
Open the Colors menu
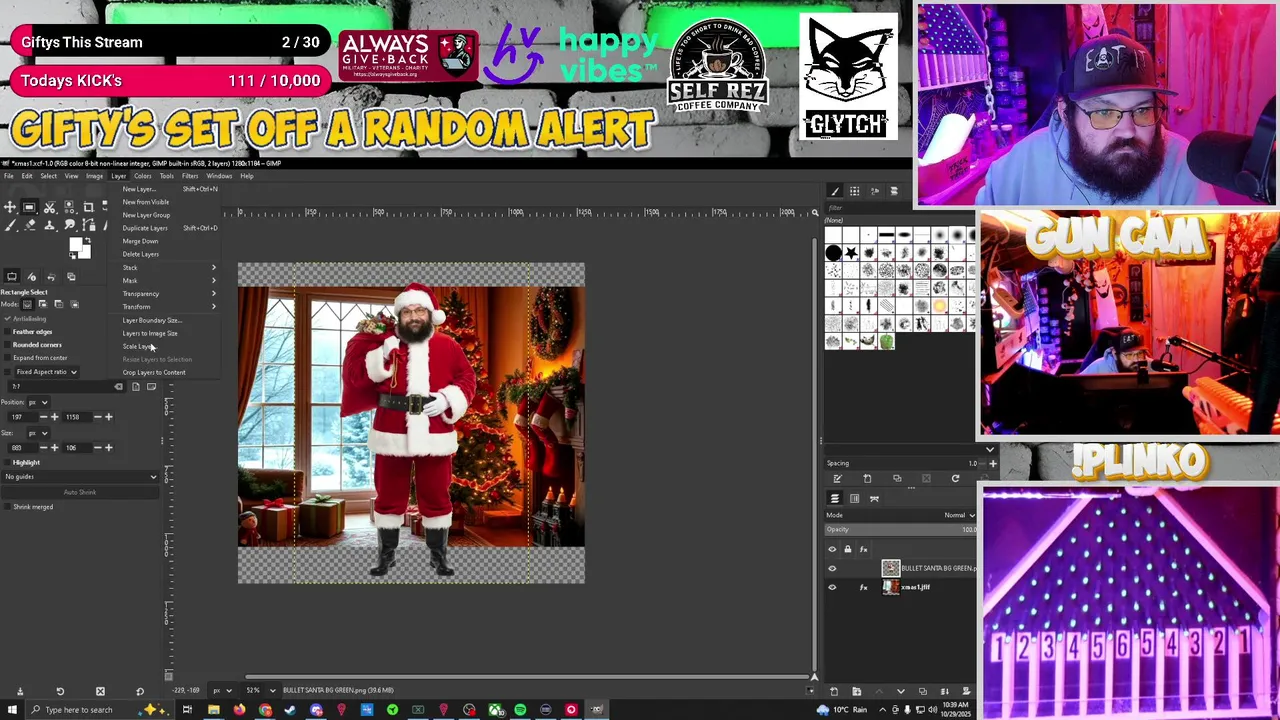click(x=143, y=176)
